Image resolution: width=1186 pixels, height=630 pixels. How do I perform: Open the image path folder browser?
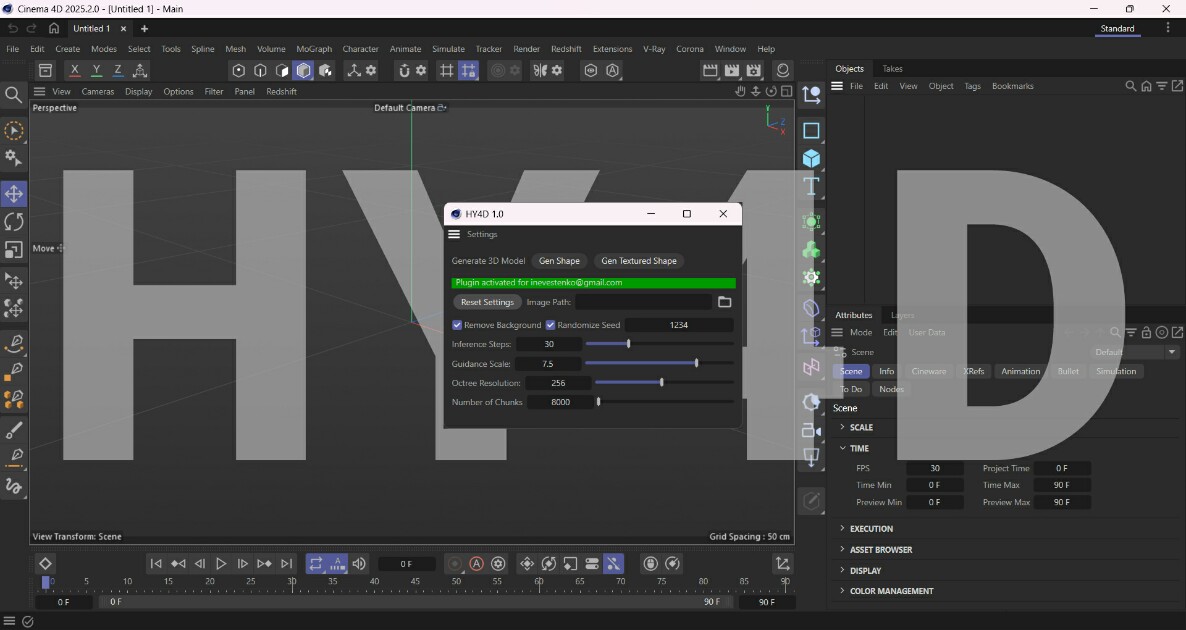(725, 302)
